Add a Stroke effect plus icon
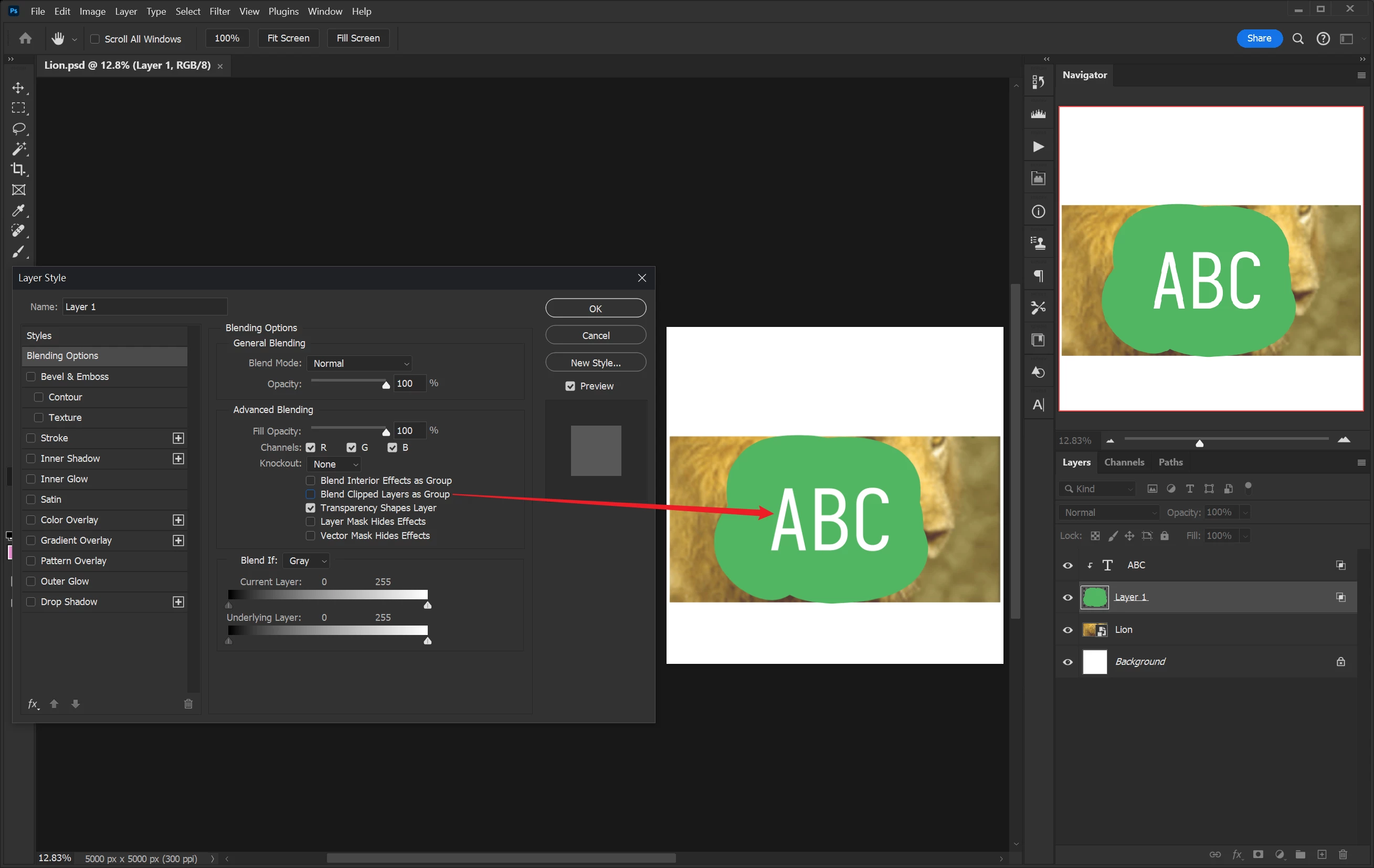The height and width of the screenshot is (868, 1374). click(178, 438)
